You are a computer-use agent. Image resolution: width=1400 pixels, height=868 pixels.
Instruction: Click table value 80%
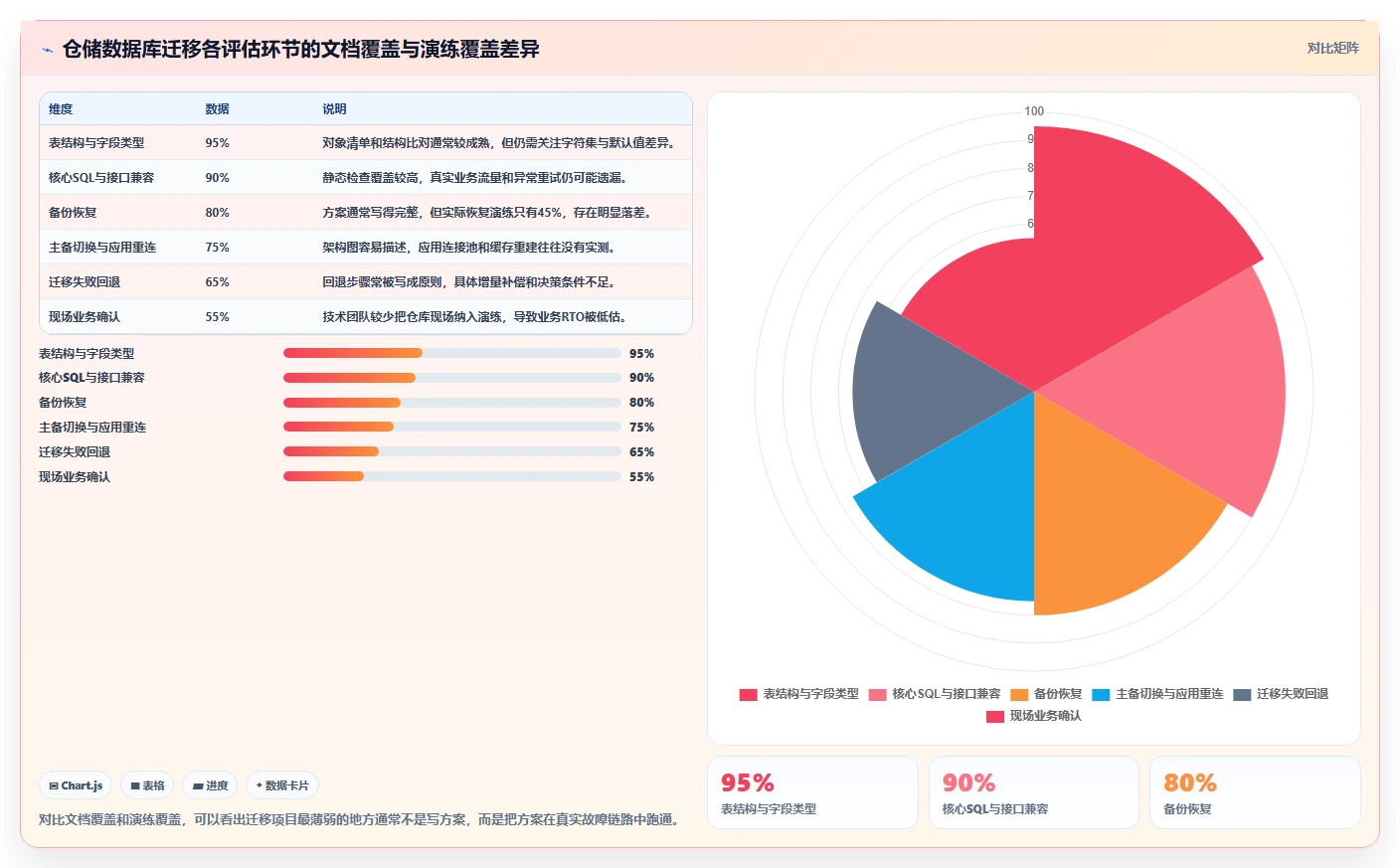pos(217,213)
